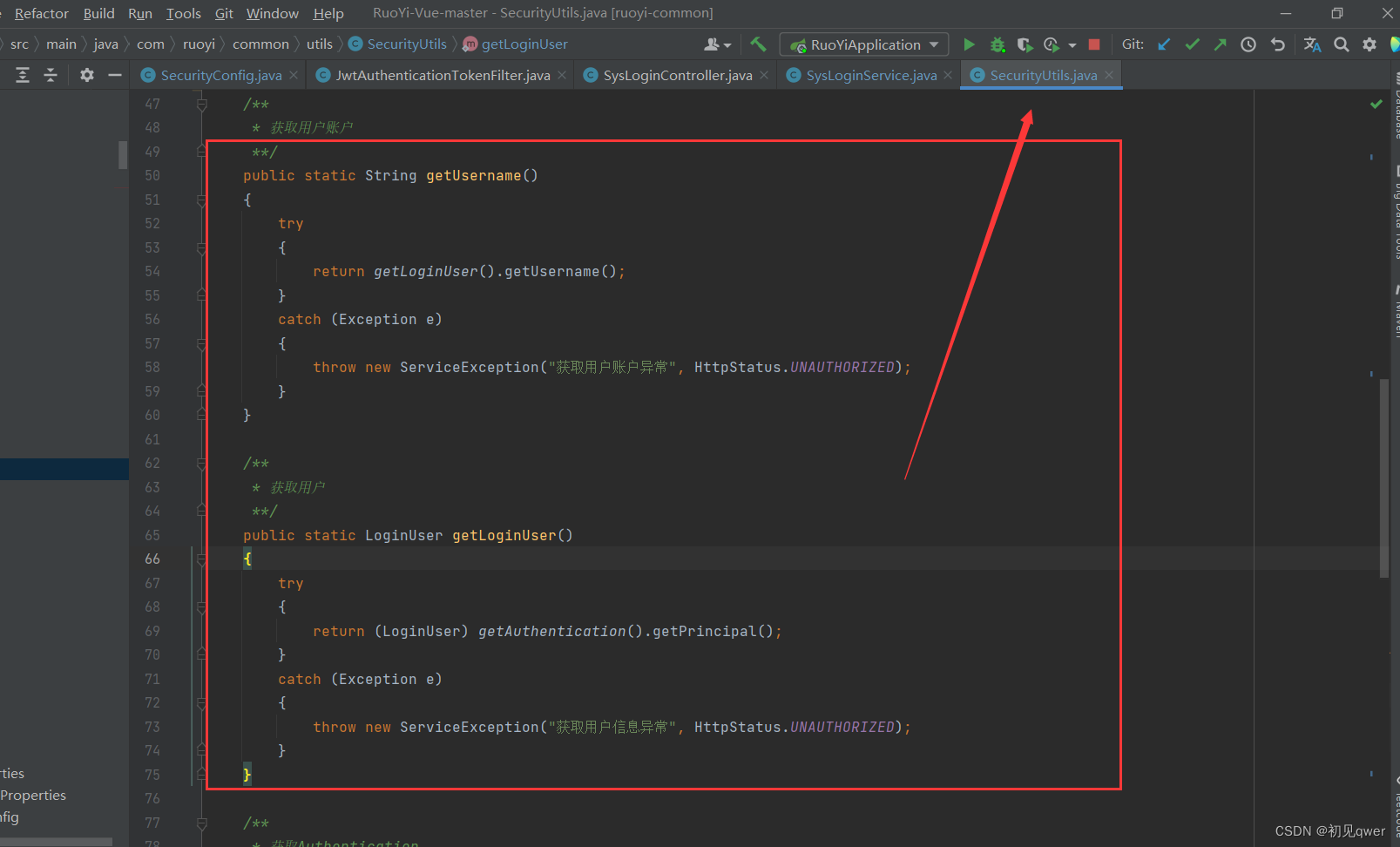Open the Refactor menu
This screenshot has width=1400, height=847.
point(41,13)
